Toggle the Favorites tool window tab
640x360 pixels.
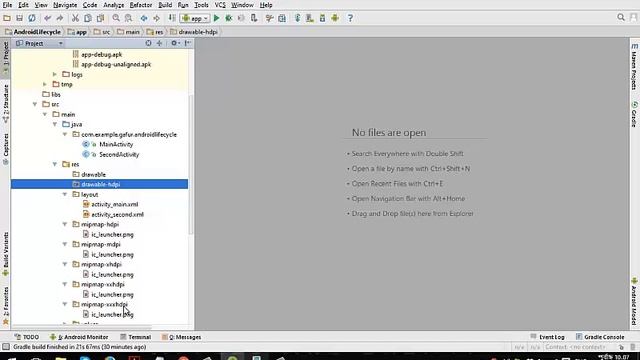point(6,305)
